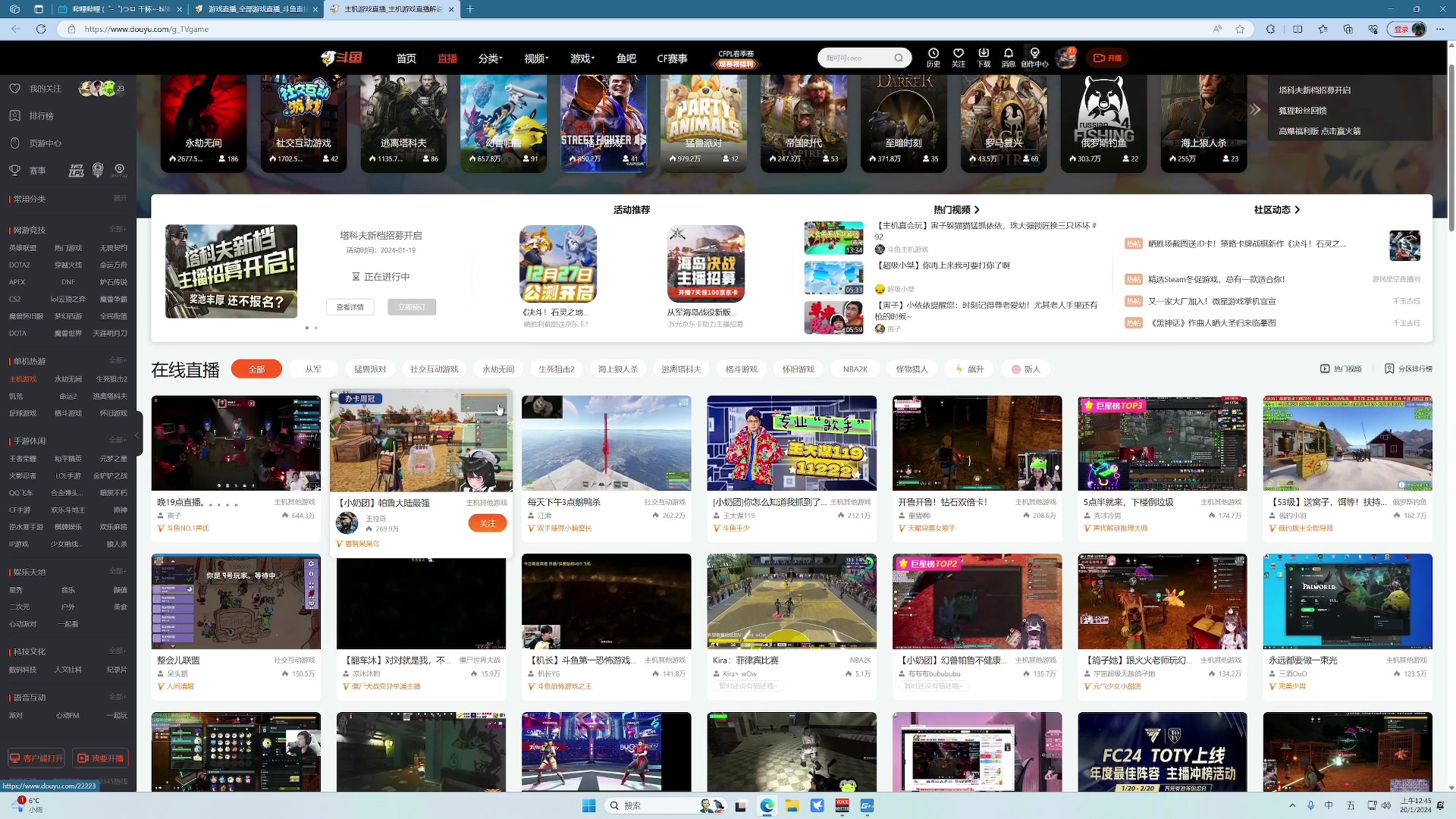
Task: Select the 新人 filter tab
Action: [1026, 369]
